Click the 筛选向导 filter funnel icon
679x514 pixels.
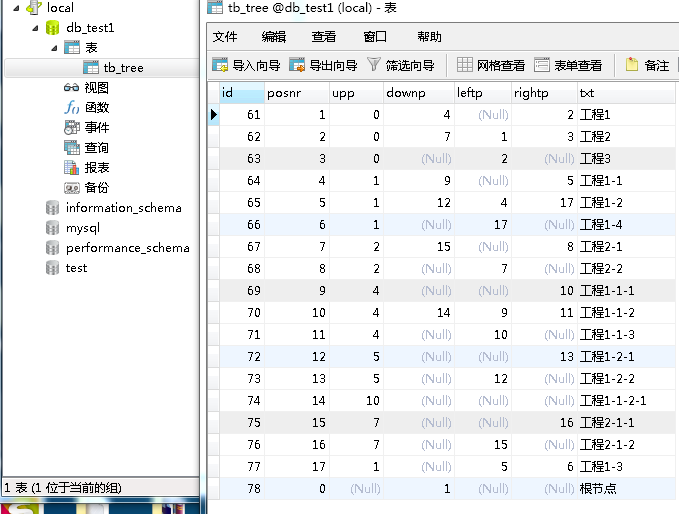[373, 65]
